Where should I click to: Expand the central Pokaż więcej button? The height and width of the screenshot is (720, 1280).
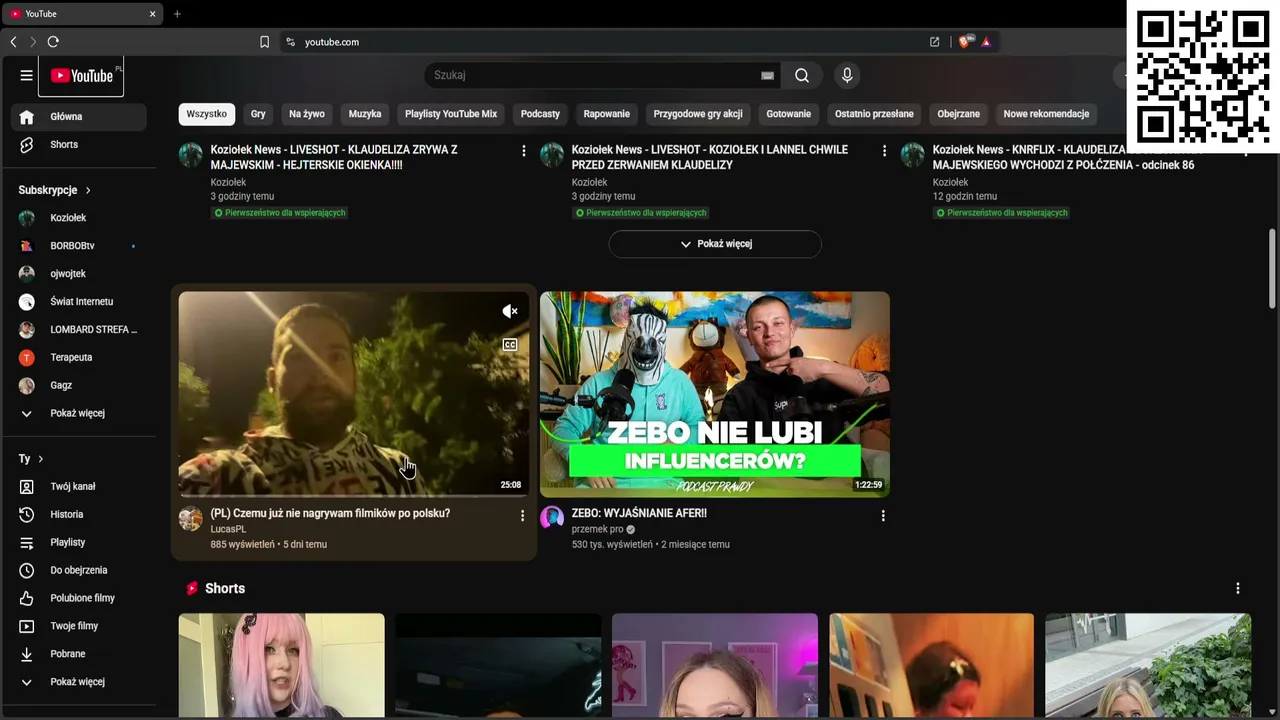715,244
